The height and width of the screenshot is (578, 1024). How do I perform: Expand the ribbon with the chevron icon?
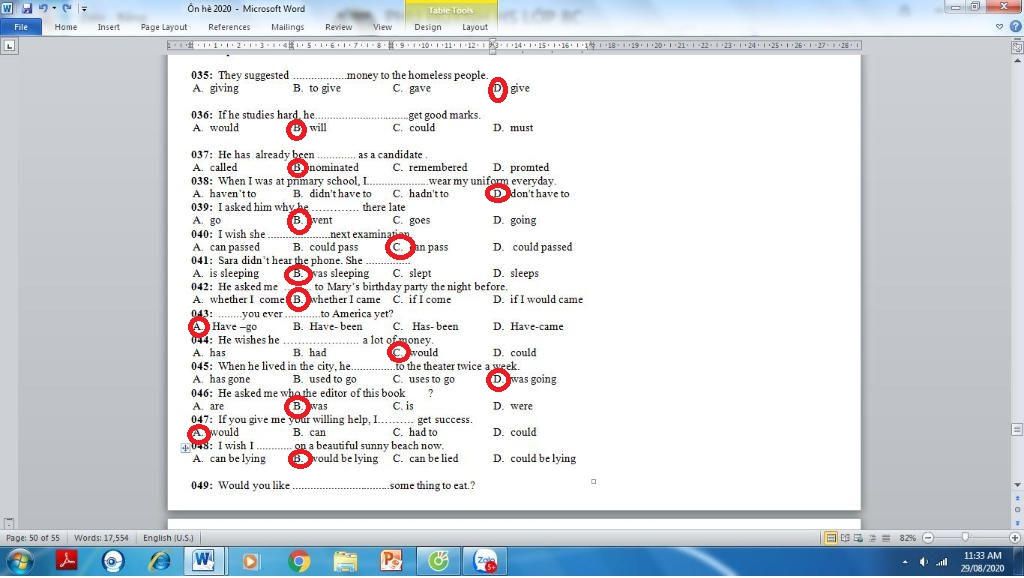(999, 27)
